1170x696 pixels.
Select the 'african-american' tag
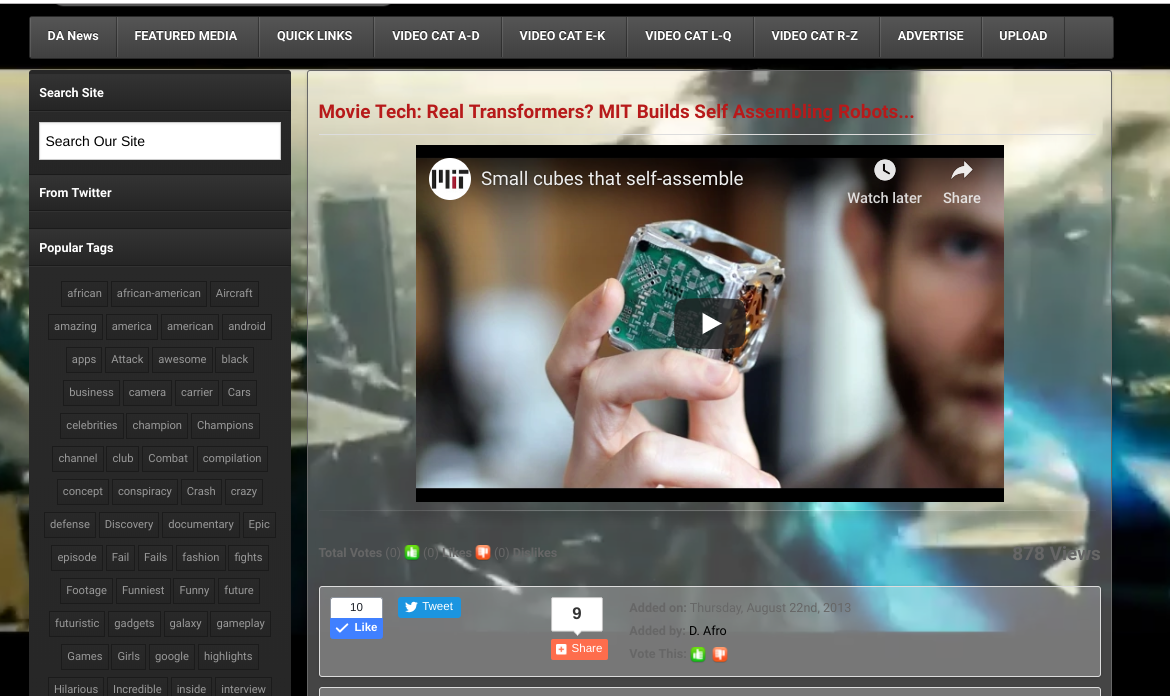point(158,293)
